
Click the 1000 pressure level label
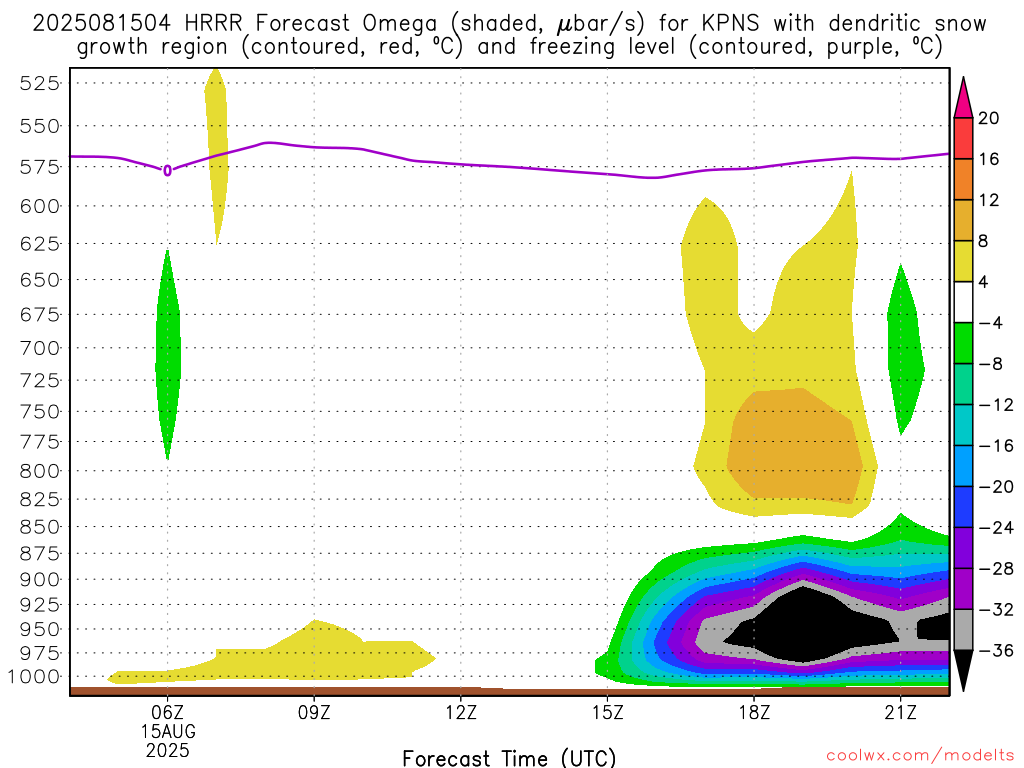click(35, 677)
